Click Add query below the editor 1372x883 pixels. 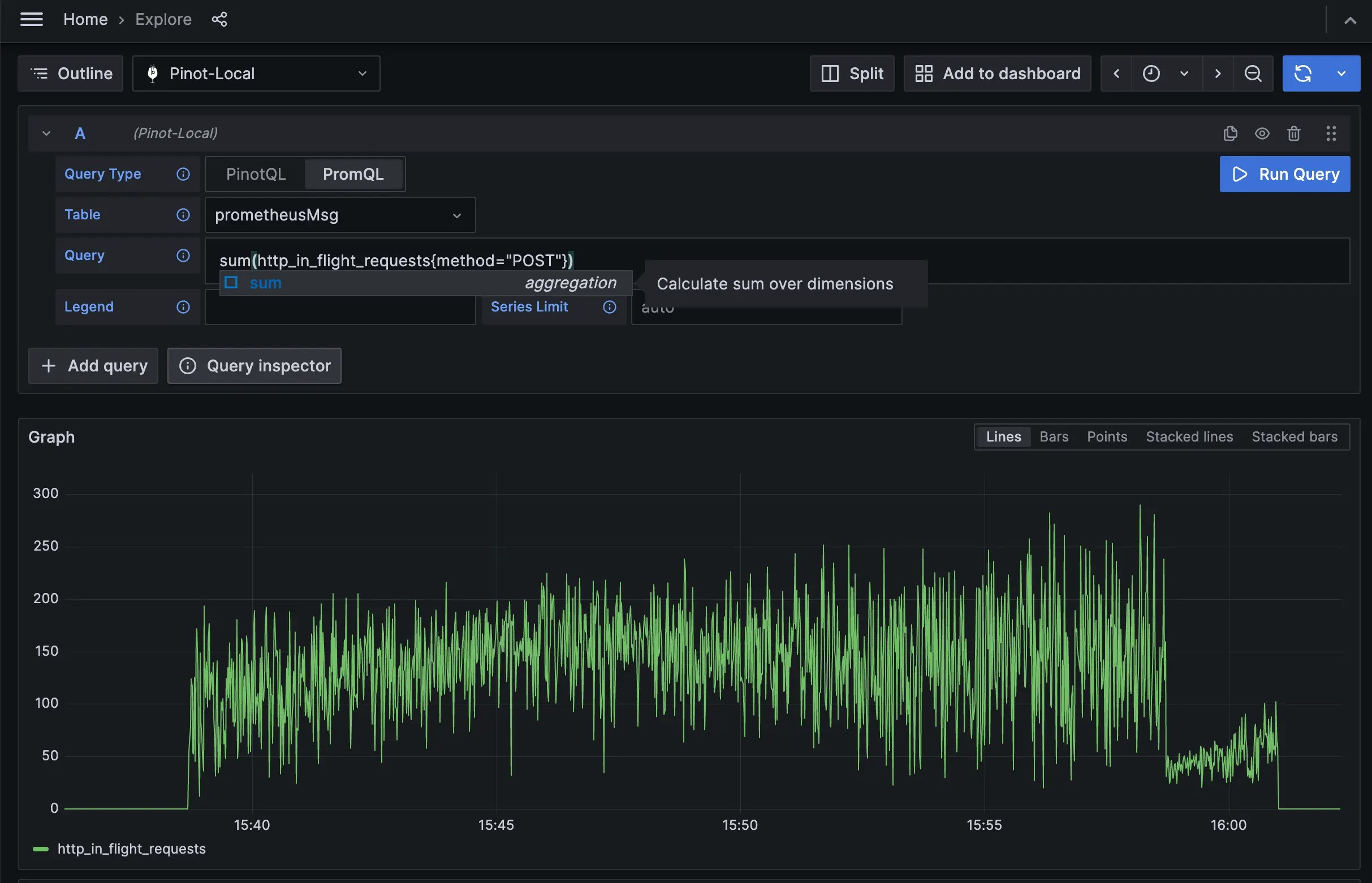click(92, 365)
